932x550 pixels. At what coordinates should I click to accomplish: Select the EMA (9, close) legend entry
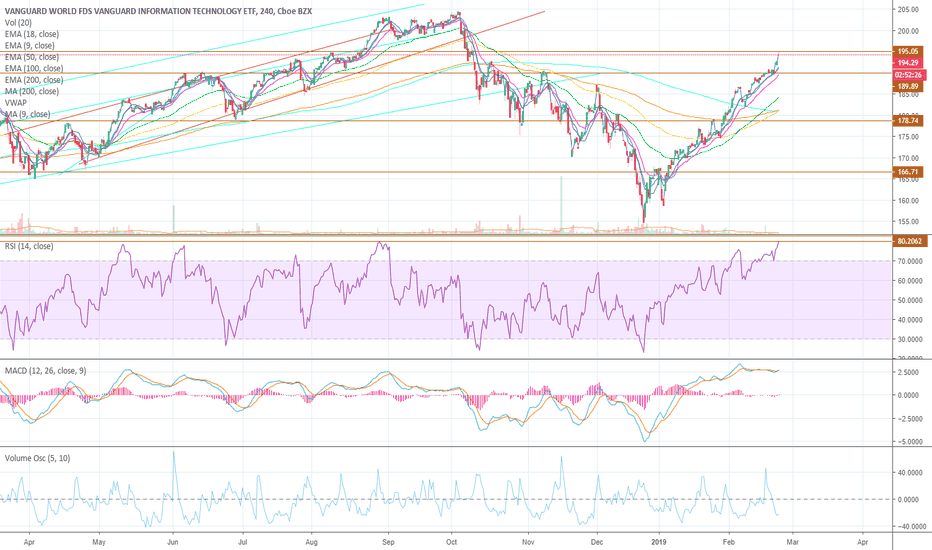pos(30,45)
